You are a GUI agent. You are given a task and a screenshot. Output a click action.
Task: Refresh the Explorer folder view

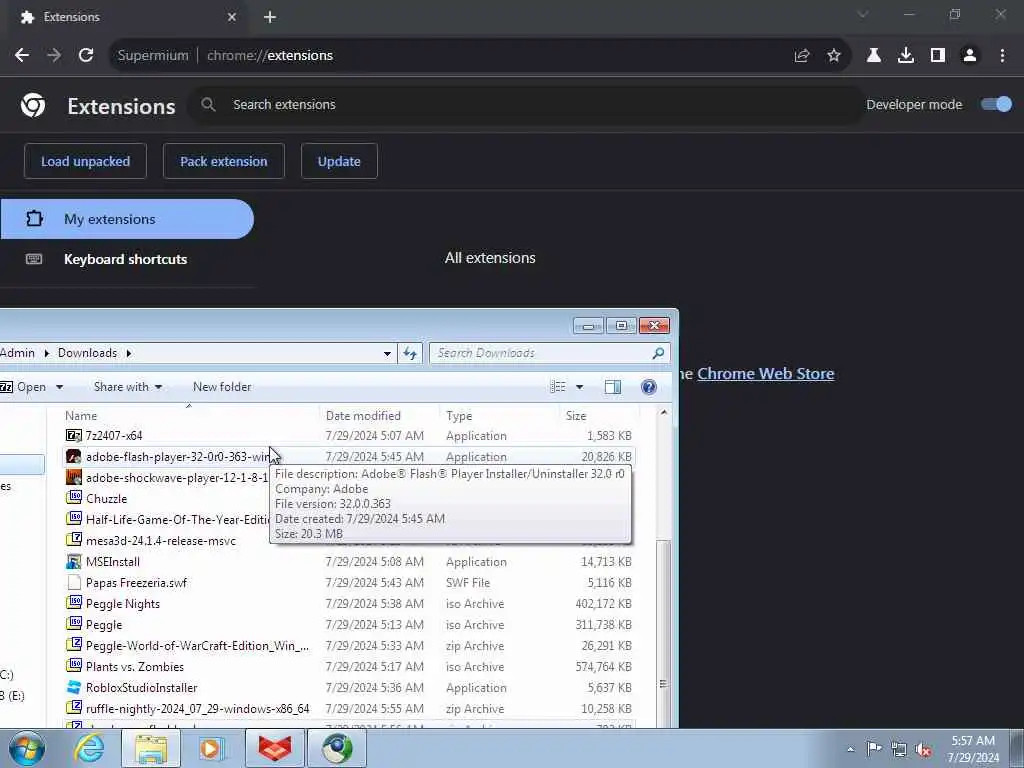click(x=410, y=353)
